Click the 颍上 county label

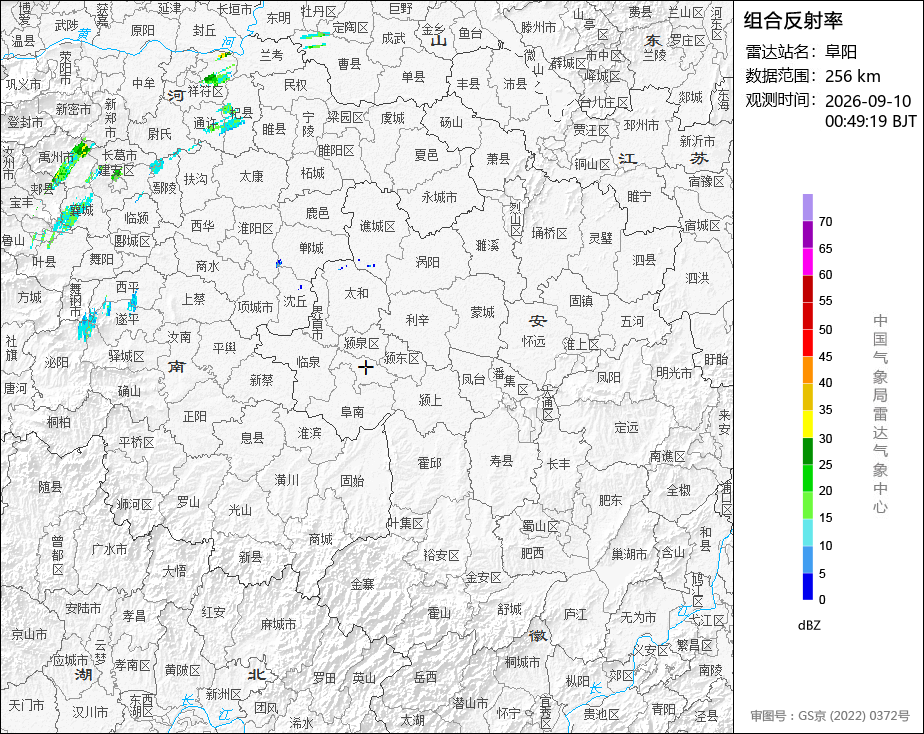430,401
